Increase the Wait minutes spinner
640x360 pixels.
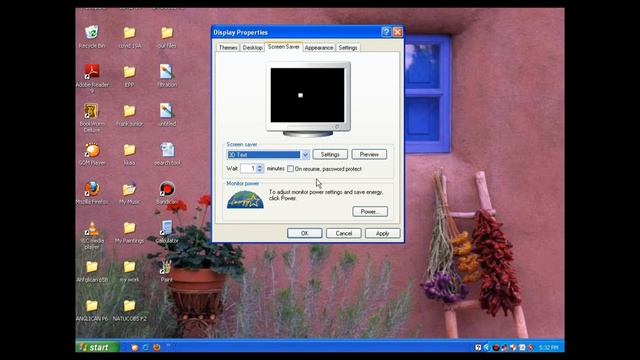pyautogui.click(x=260, y=167)
